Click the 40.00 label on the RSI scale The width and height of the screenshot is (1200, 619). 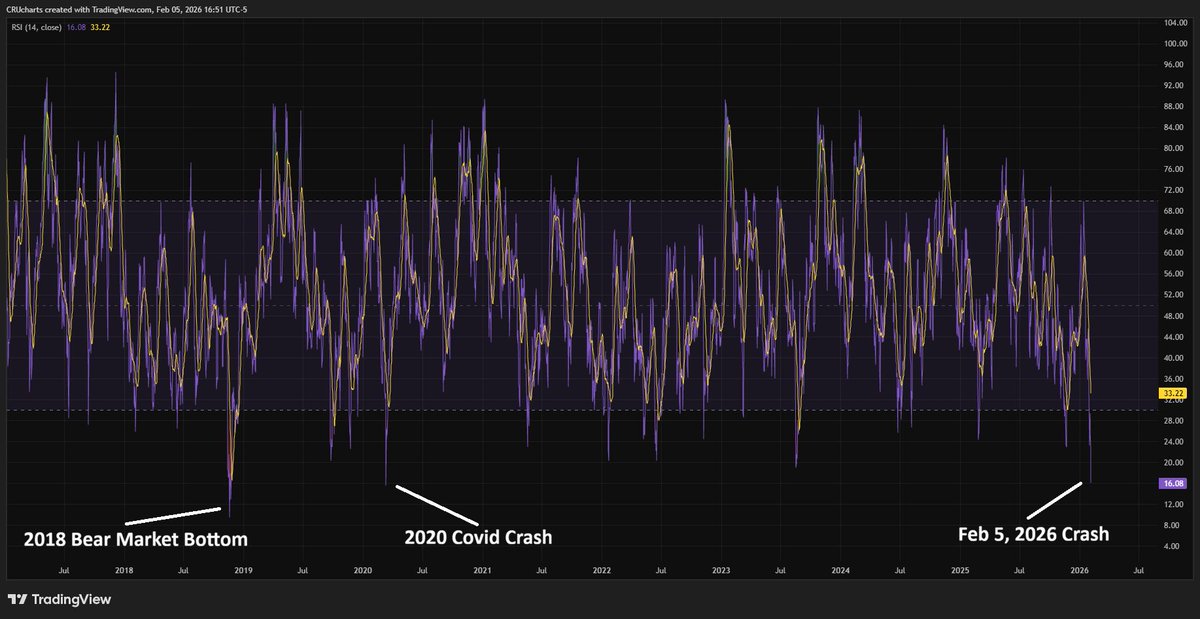click(x=1175, y=358)
